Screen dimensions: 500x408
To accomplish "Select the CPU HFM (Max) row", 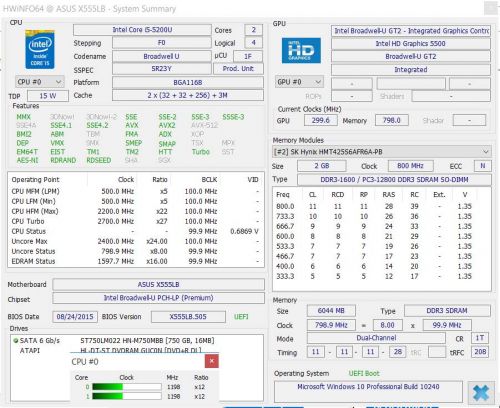I will (x=135, y=211).
